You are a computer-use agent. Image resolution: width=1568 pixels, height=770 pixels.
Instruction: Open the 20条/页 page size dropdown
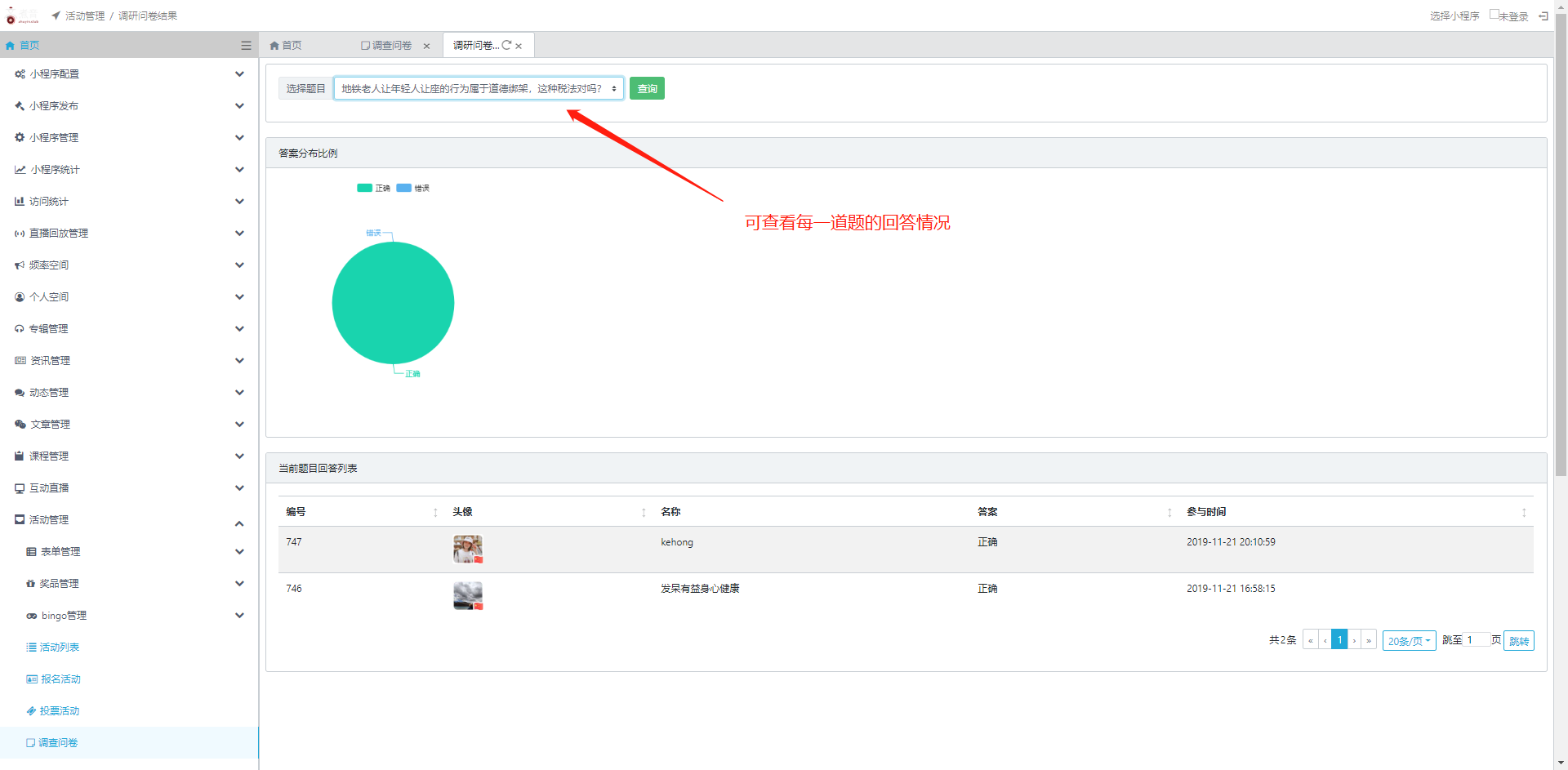[x=1409, y=641]
